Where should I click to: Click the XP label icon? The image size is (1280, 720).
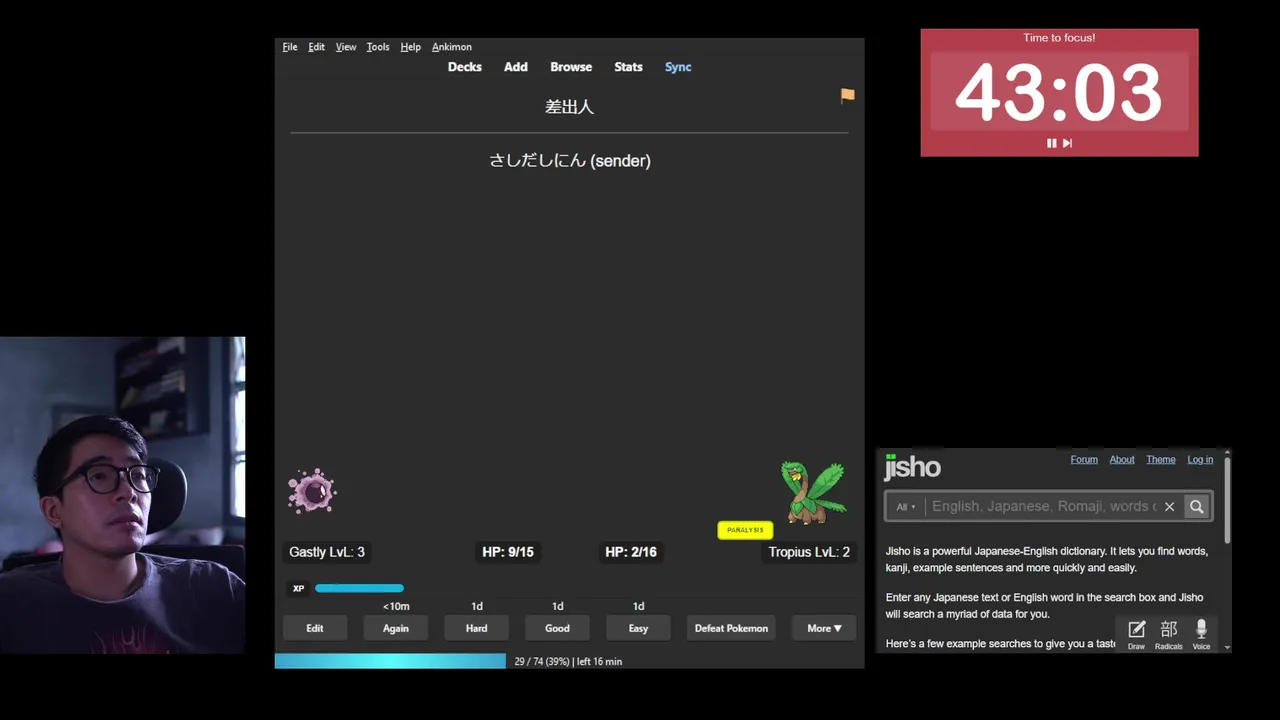click(298, 589)
